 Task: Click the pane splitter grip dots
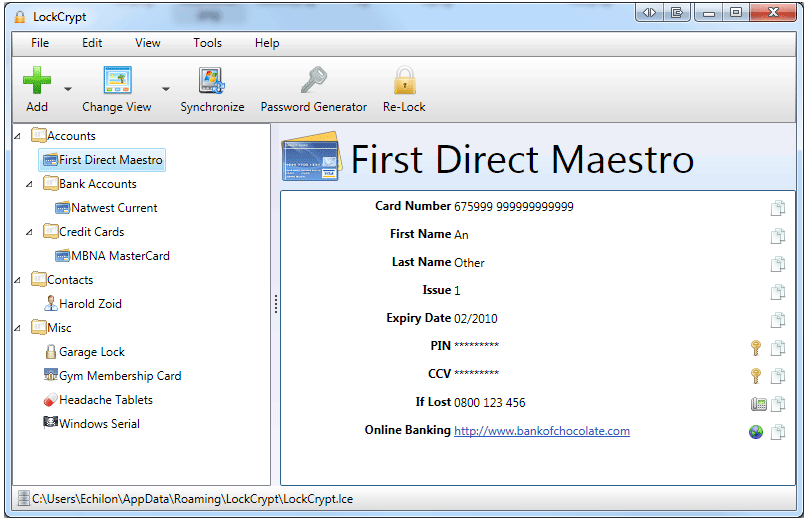pyautogui.click(x=276, y=304)
